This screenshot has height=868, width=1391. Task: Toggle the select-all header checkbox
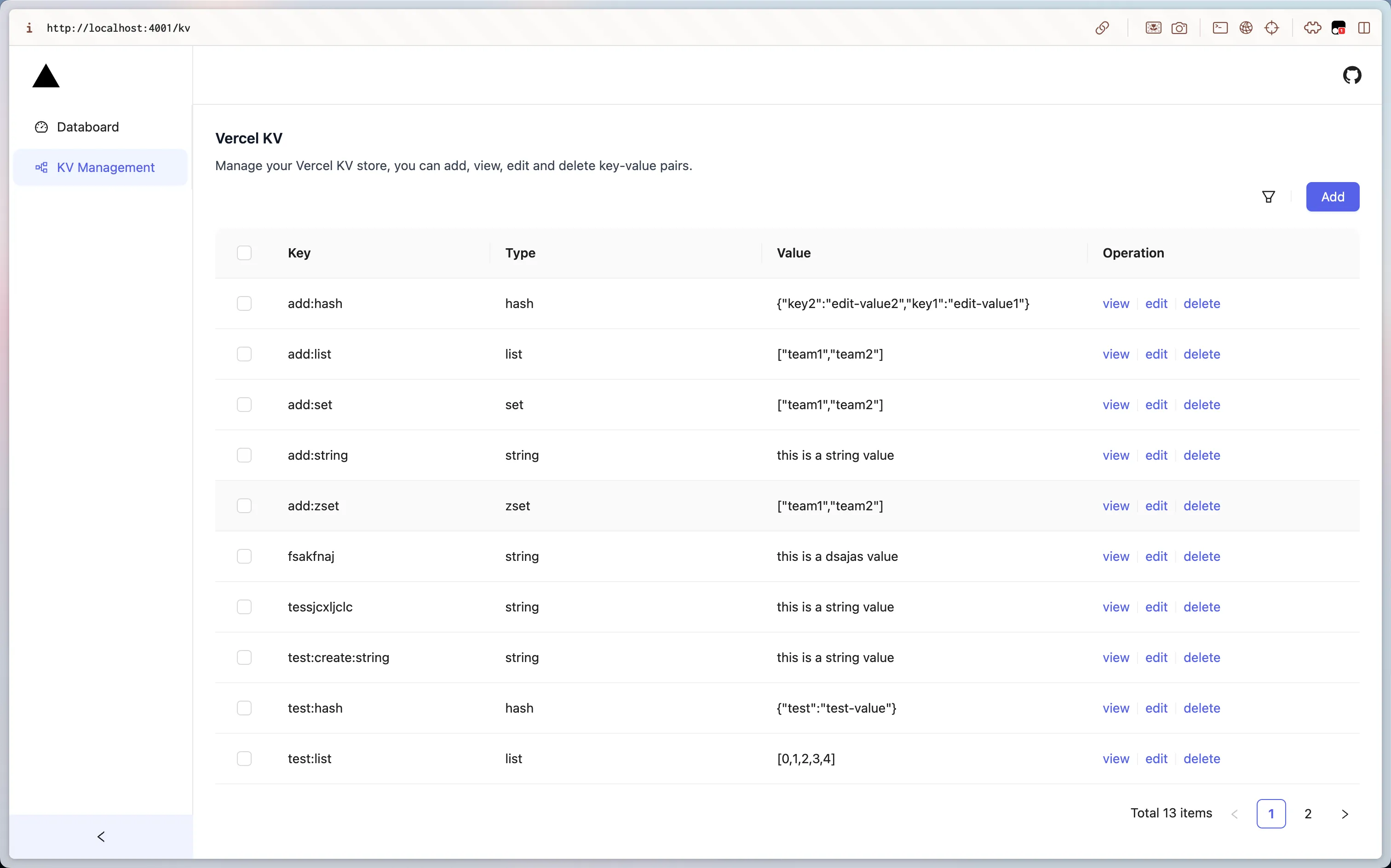(244, 253)
